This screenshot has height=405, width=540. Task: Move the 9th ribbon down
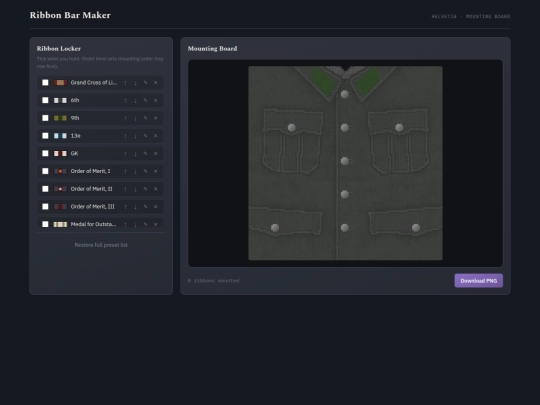(x=135, y=118)
